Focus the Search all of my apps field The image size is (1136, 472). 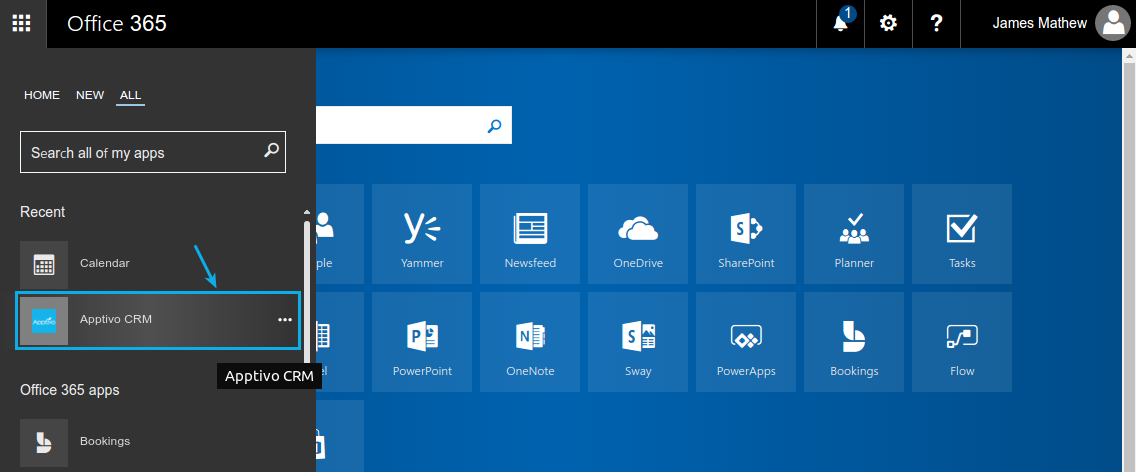[153, 152]
